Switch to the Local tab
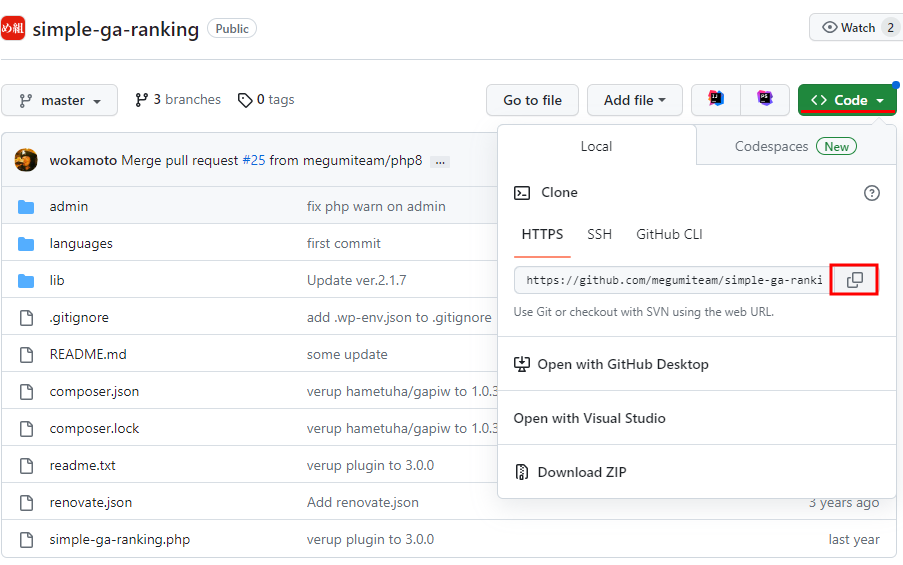The image size is (903, 565). point(597,146)
